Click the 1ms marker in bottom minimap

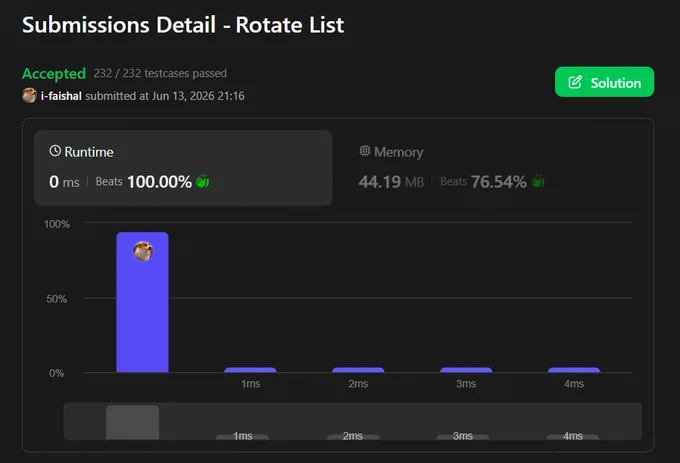point(242,436)
